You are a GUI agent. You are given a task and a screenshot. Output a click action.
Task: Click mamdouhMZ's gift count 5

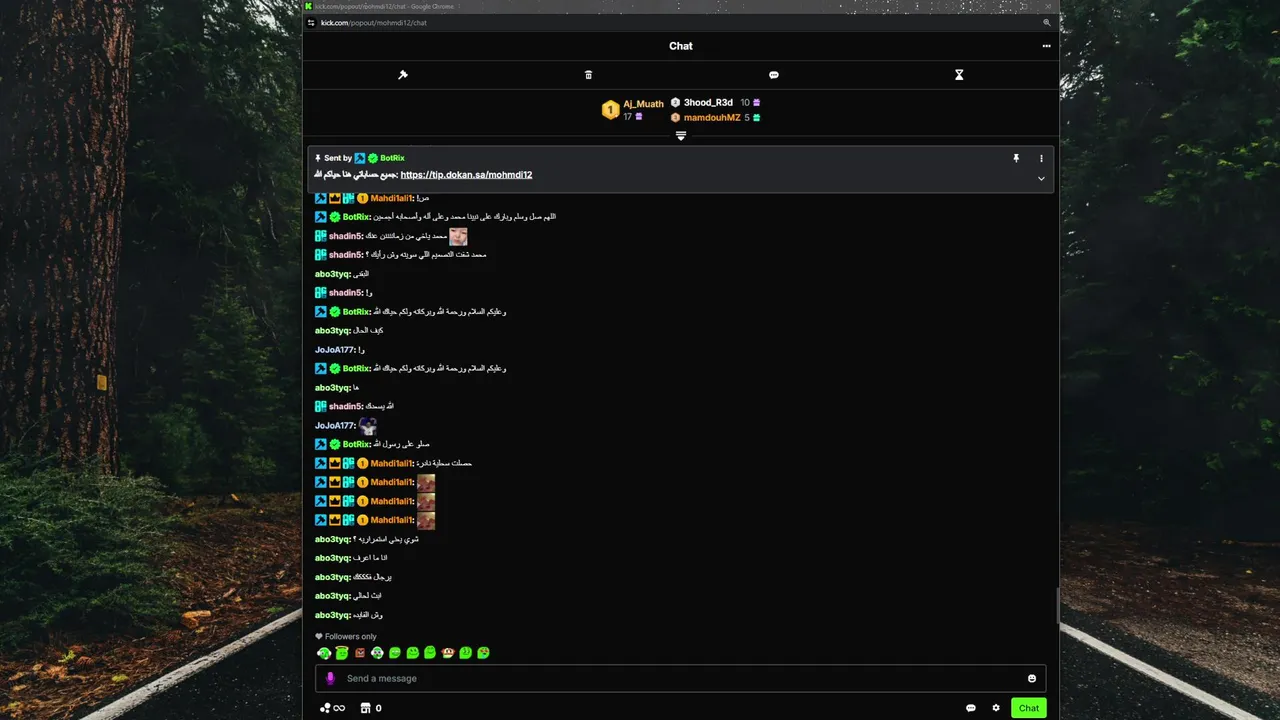(747, 118)
